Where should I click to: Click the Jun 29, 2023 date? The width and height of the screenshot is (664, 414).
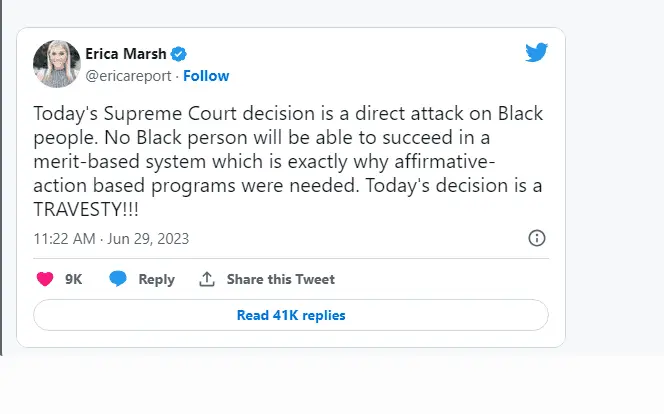tap(146, 239)
